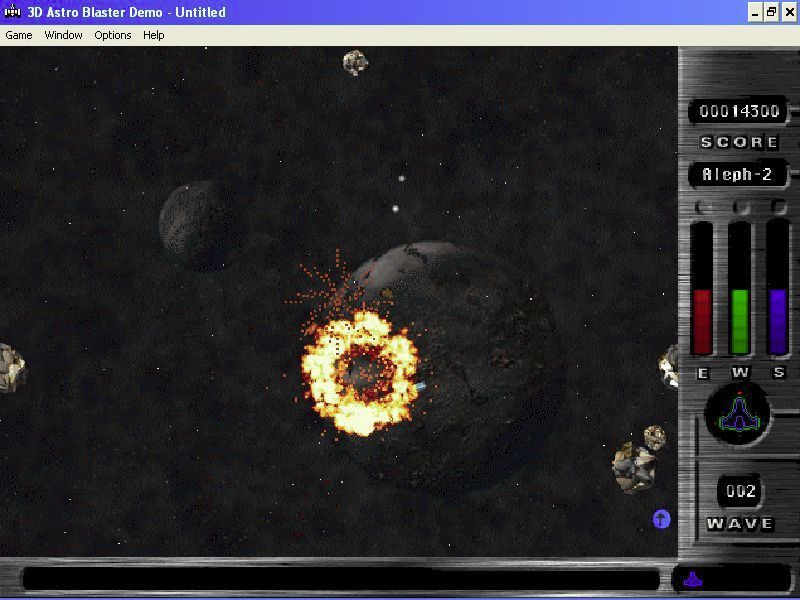Click the SCORE label plate
The image size is (800, 600).
[738, 142]
